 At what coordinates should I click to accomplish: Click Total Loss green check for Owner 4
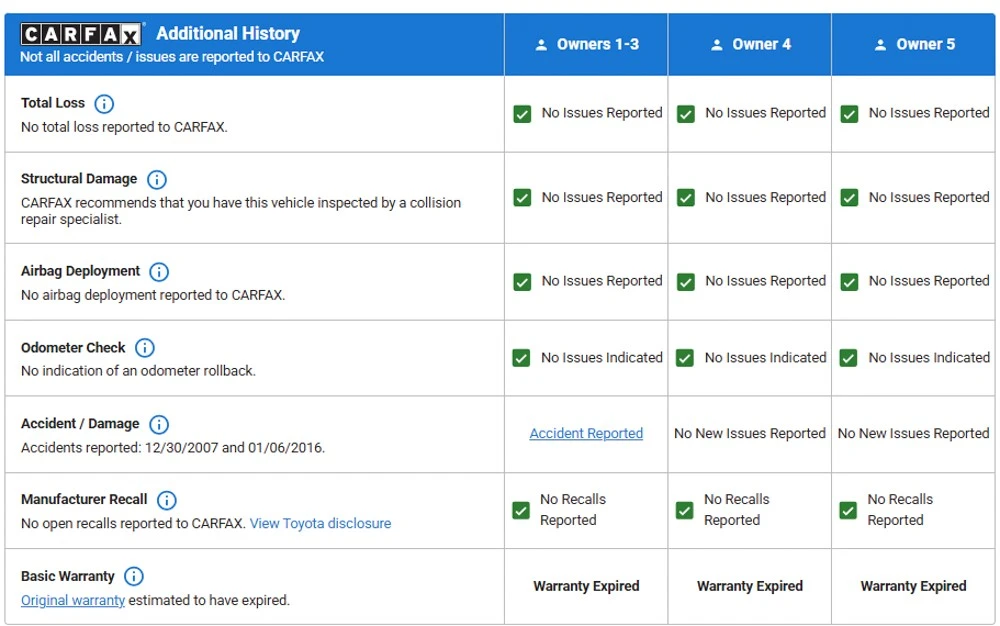(x=686, y=114)
